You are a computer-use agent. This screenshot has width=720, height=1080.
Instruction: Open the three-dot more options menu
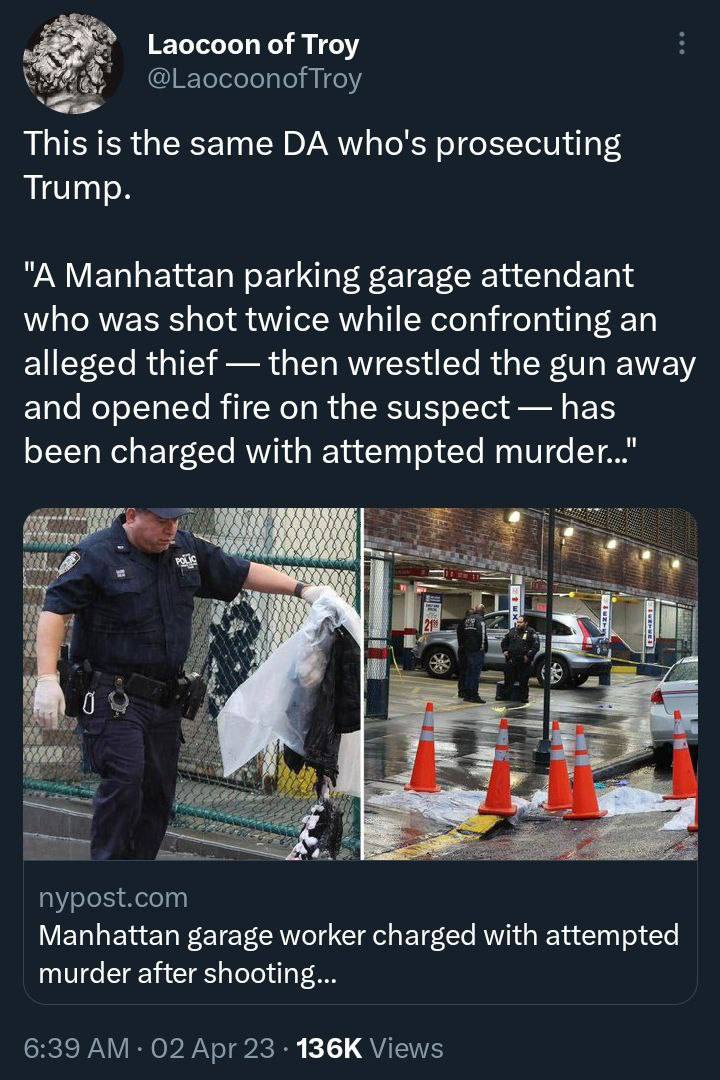click(681, 43)
